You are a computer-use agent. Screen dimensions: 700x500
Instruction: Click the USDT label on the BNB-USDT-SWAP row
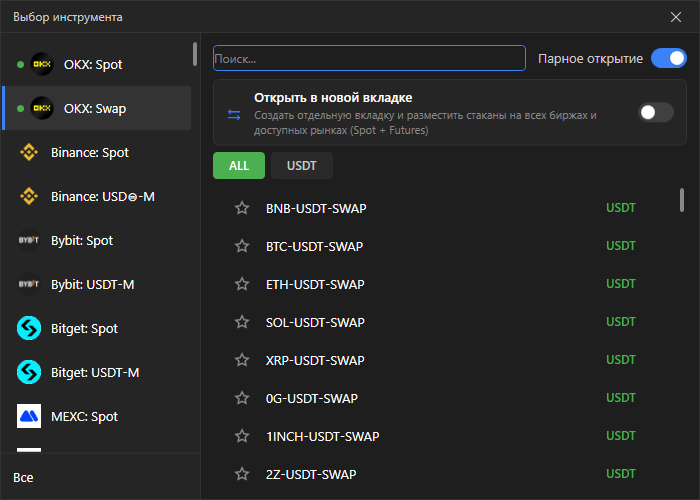point(621,208)
